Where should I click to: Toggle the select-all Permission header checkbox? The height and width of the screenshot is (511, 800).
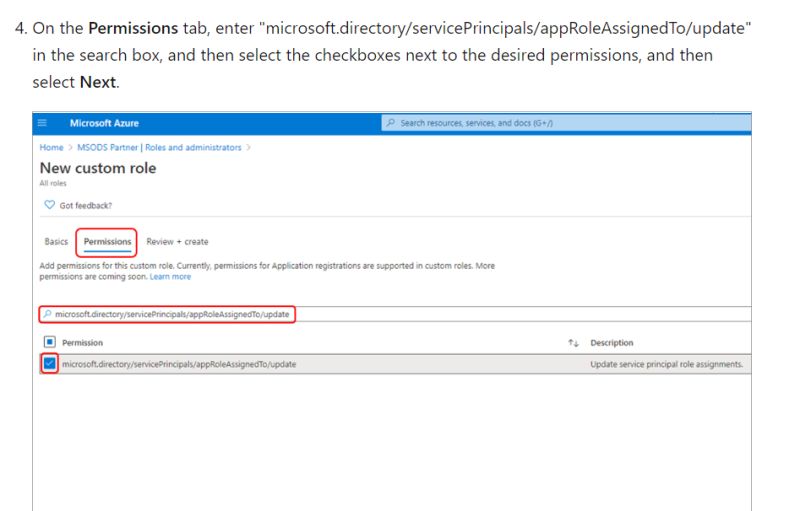[x=49, y=342]
